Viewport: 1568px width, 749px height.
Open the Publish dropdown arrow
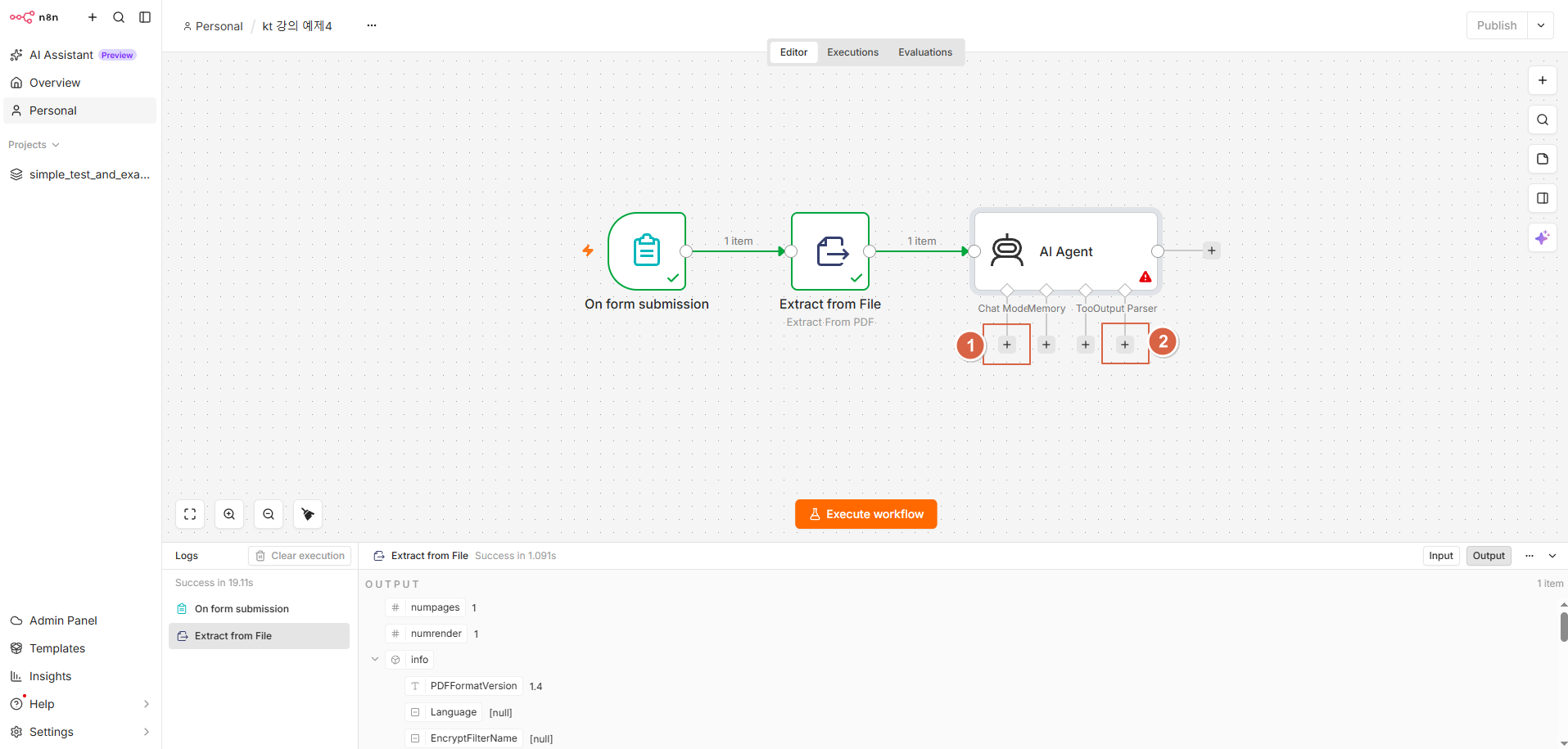click(x=1541, y=25)
